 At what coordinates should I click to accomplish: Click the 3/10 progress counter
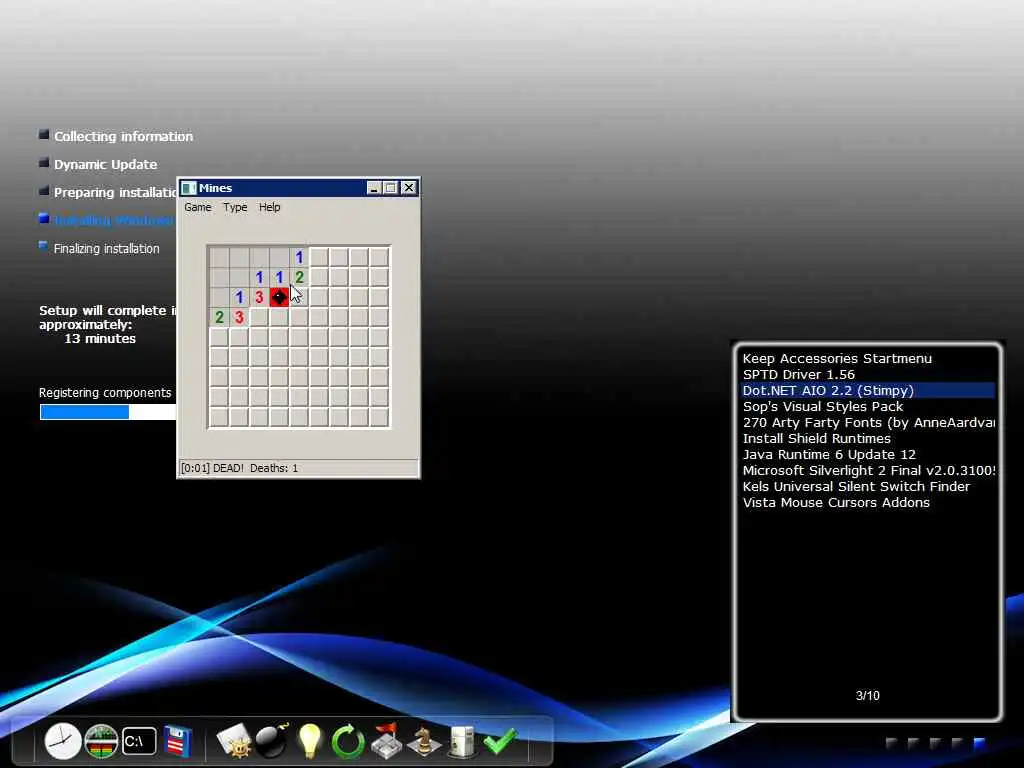pyautogui.click(x=867, y=696)
